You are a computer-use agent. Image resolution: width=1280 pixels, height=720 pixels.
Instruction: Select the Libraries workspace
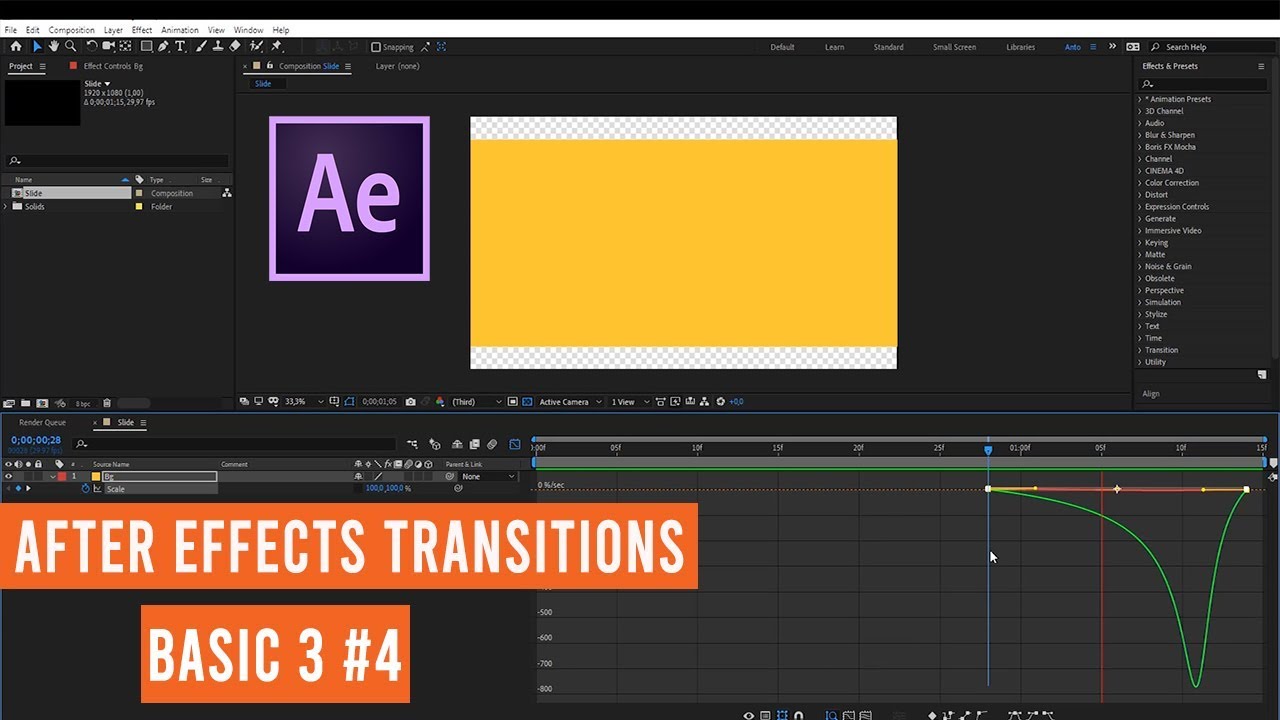click(1020, 47)
